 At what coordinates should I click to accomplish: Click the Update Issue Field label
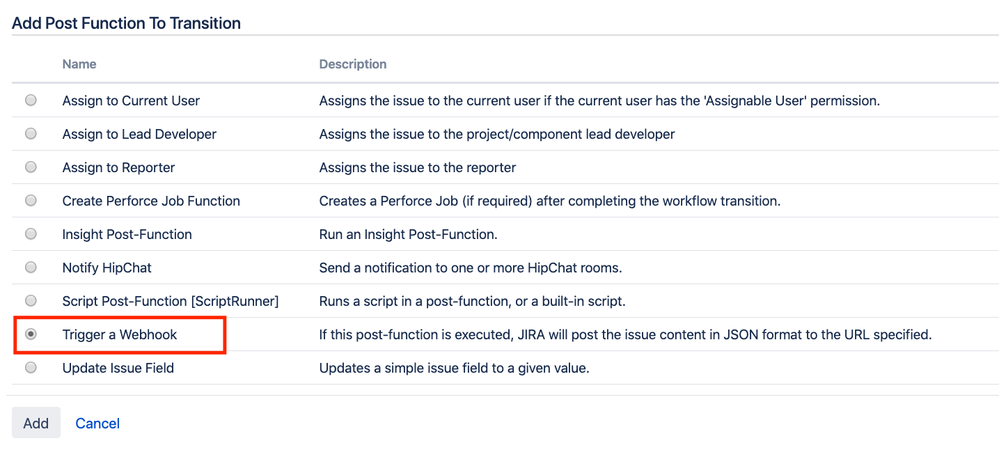click(x=118, y=368)
